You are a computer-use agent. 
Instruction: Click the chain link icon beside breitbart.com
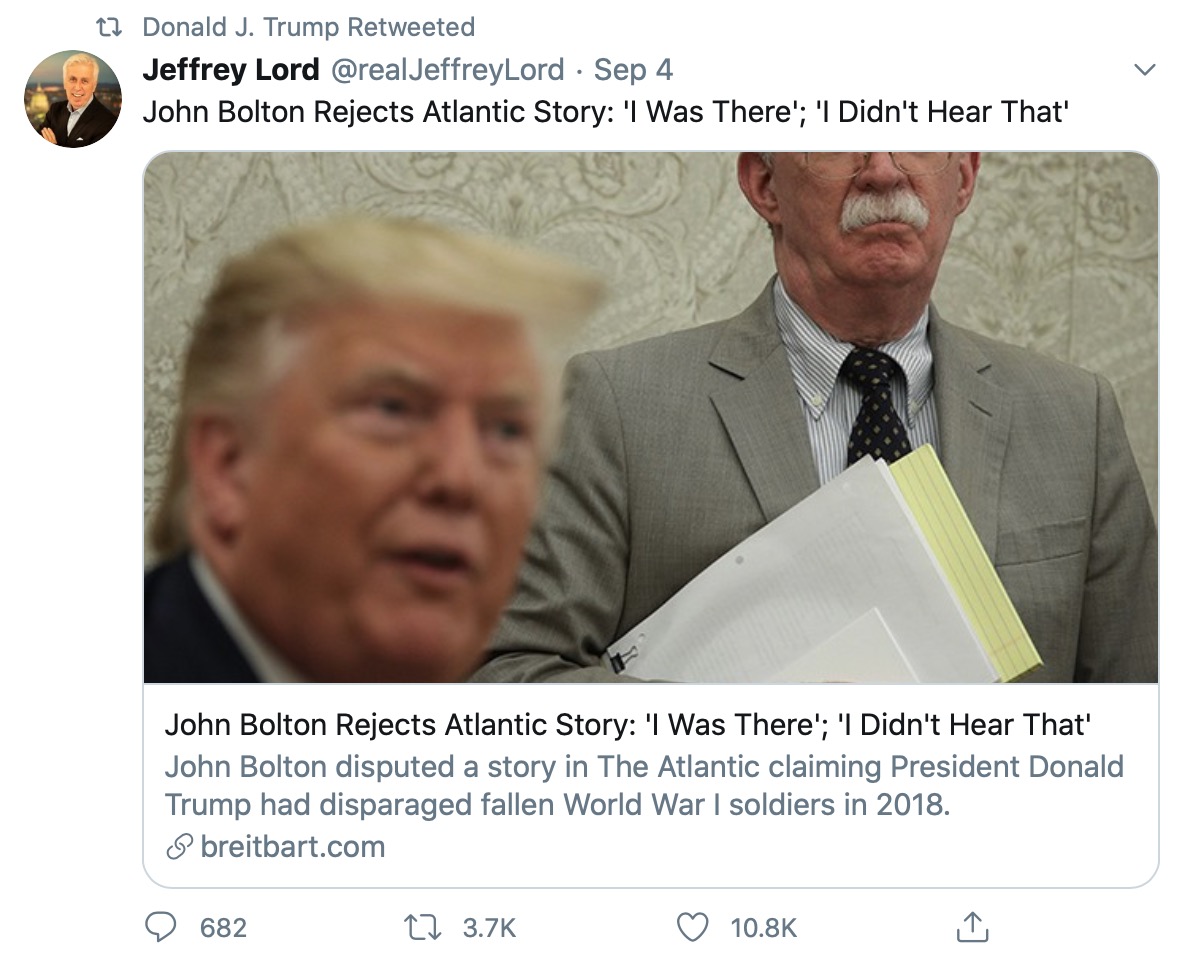[x=178, y=848]
